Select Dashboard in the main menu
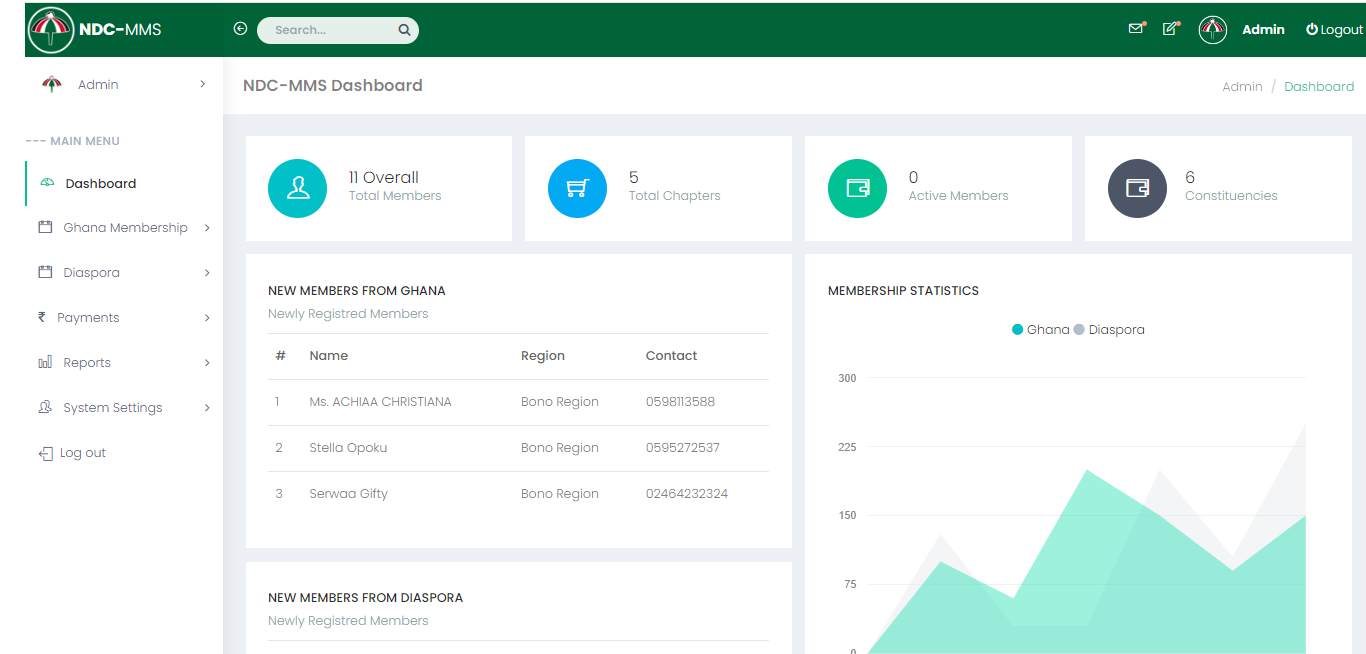 [100, 184]
